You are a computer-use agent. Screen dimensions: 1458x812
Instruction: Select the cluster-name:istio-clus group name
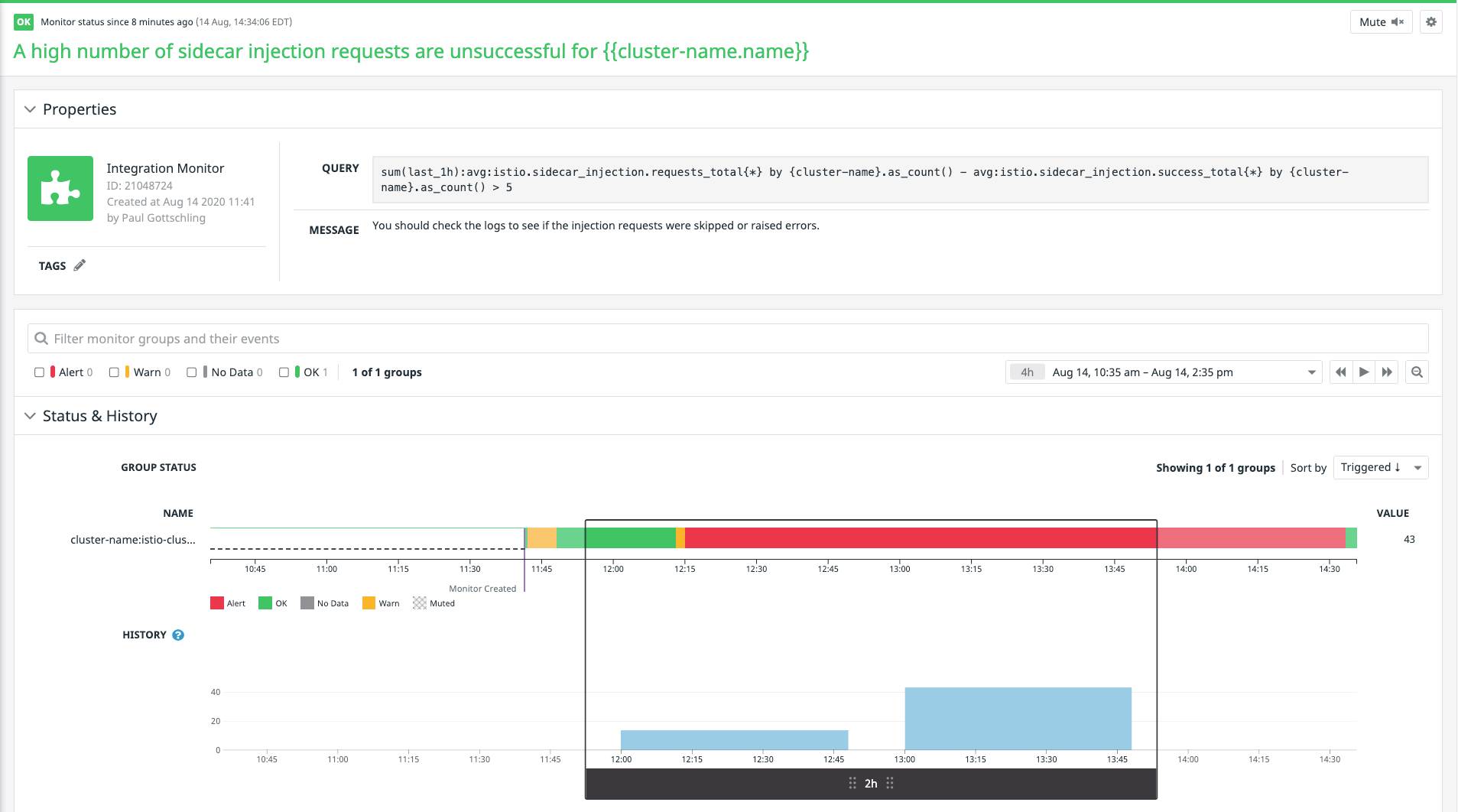point(132,540)
